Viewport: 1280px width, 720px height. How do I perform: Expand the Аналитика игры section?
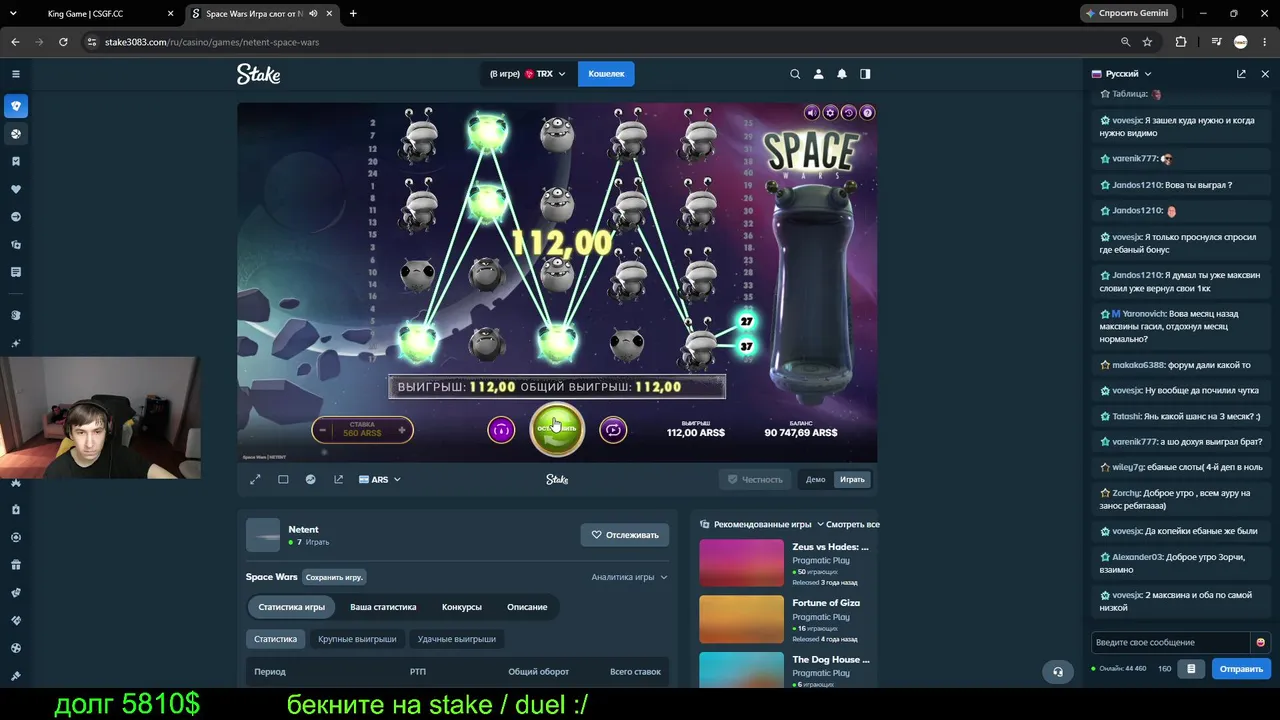pos(629,577)
